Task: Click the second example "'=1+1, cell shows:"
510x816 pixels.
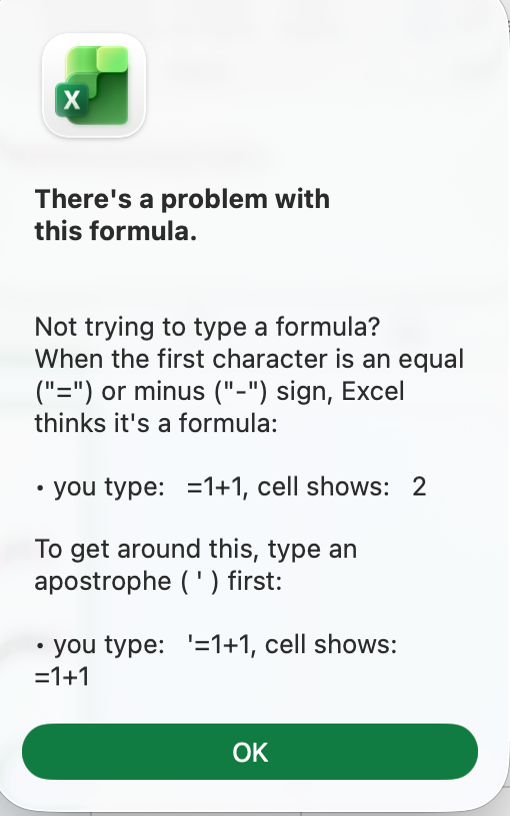Action: click(292, 644)
